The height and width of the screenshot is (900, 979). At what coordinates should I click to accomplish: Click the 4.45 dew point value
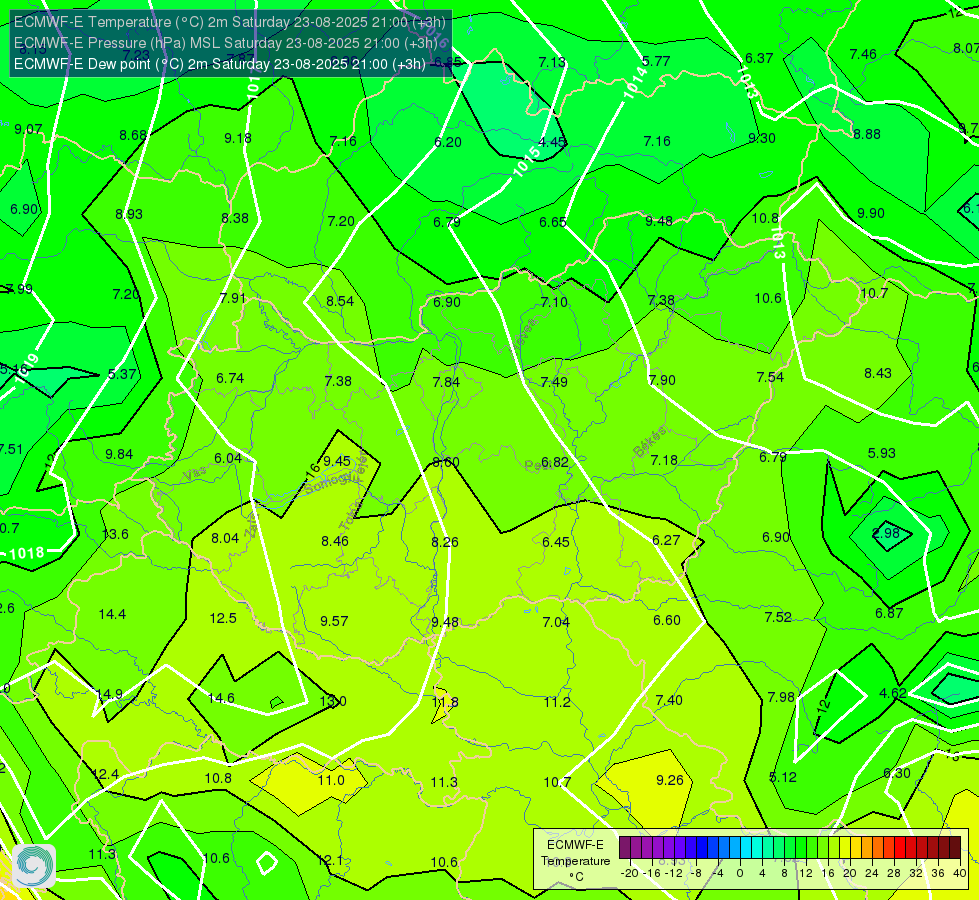tap(552, 142)
